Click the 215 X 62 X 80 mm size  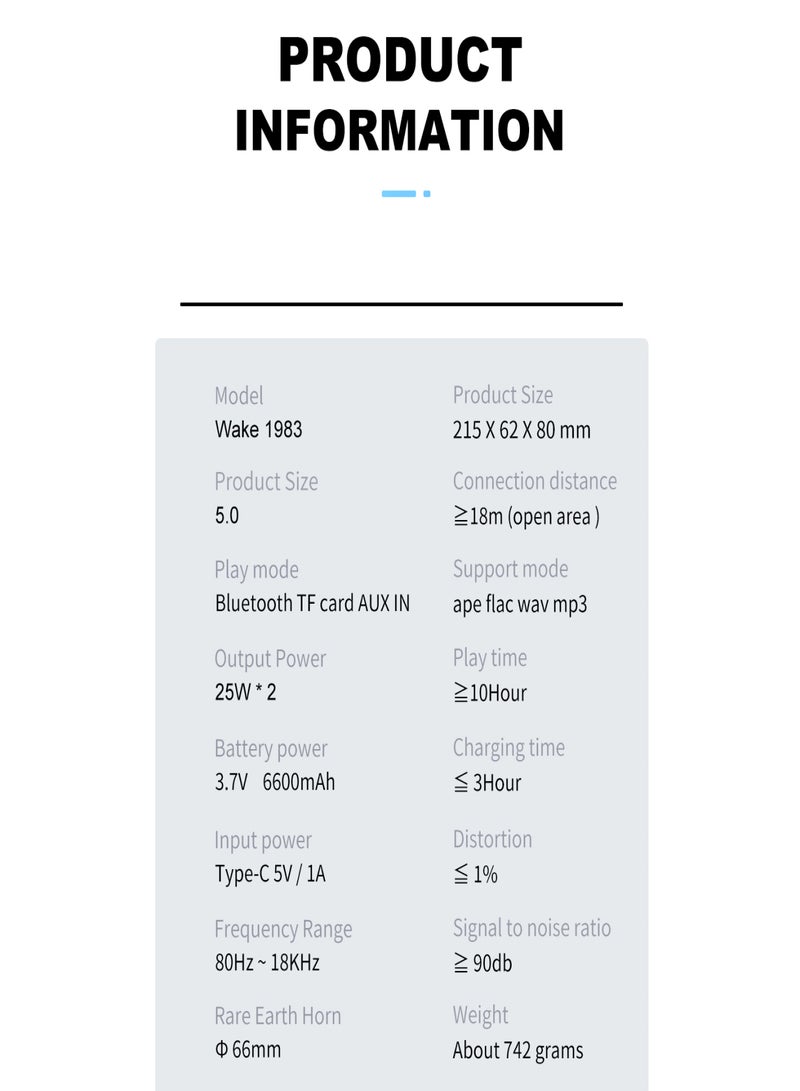point(522,430)
